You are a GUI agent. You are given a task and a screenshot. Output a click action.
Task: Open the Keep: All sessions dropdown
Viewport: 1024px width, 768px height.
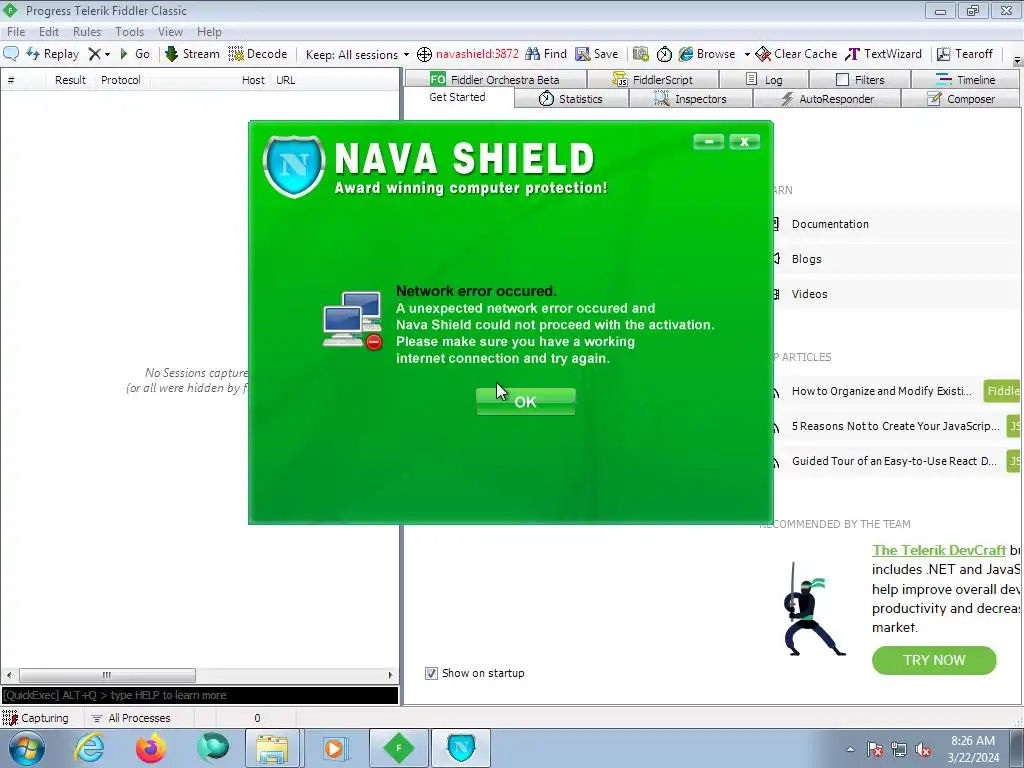[357, 54]
